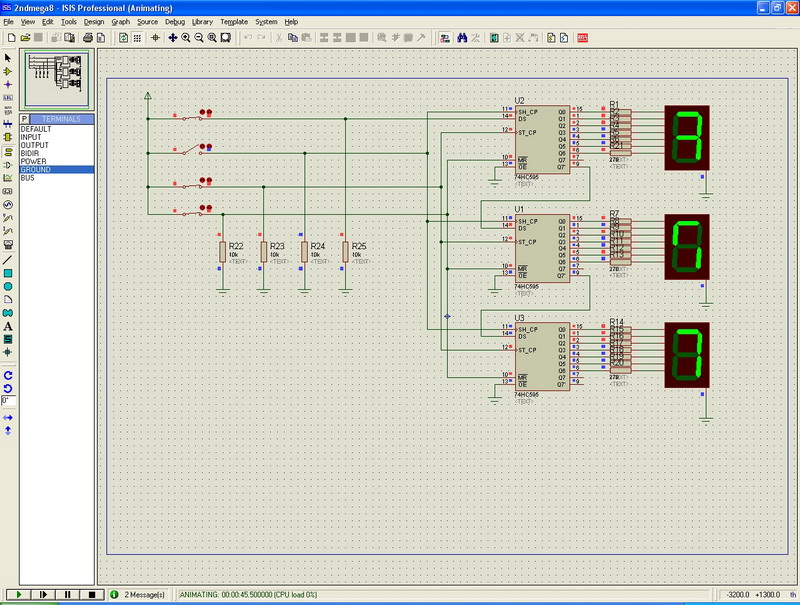
Task: Click the P pick devices button
Action: (25, 119)
